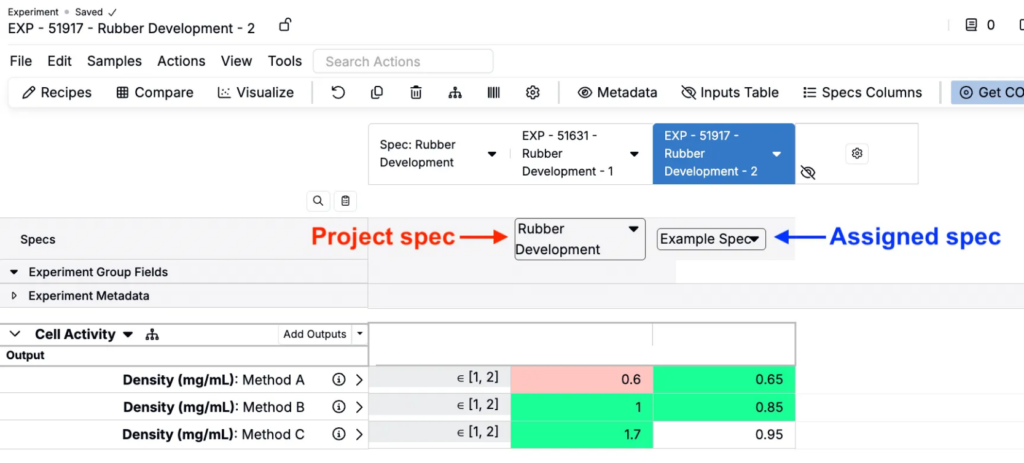Collapse the Experiment Group Fields section
This screenshot has width=1024, height=463.
click(14, 272)
